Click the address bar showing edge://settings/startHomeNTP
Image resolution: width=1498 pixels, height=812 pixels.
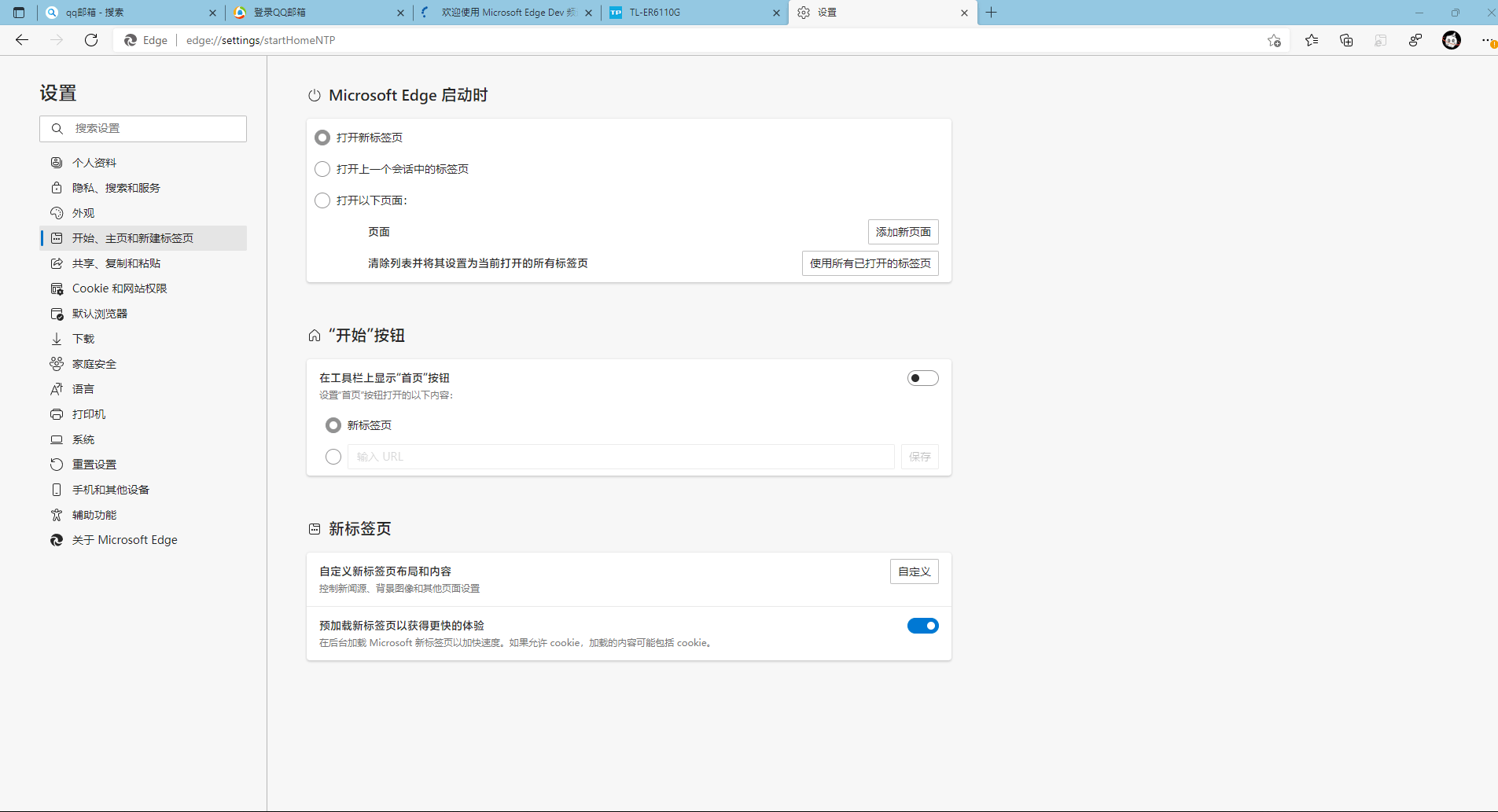pyautogui.click(x=700, y=40)
